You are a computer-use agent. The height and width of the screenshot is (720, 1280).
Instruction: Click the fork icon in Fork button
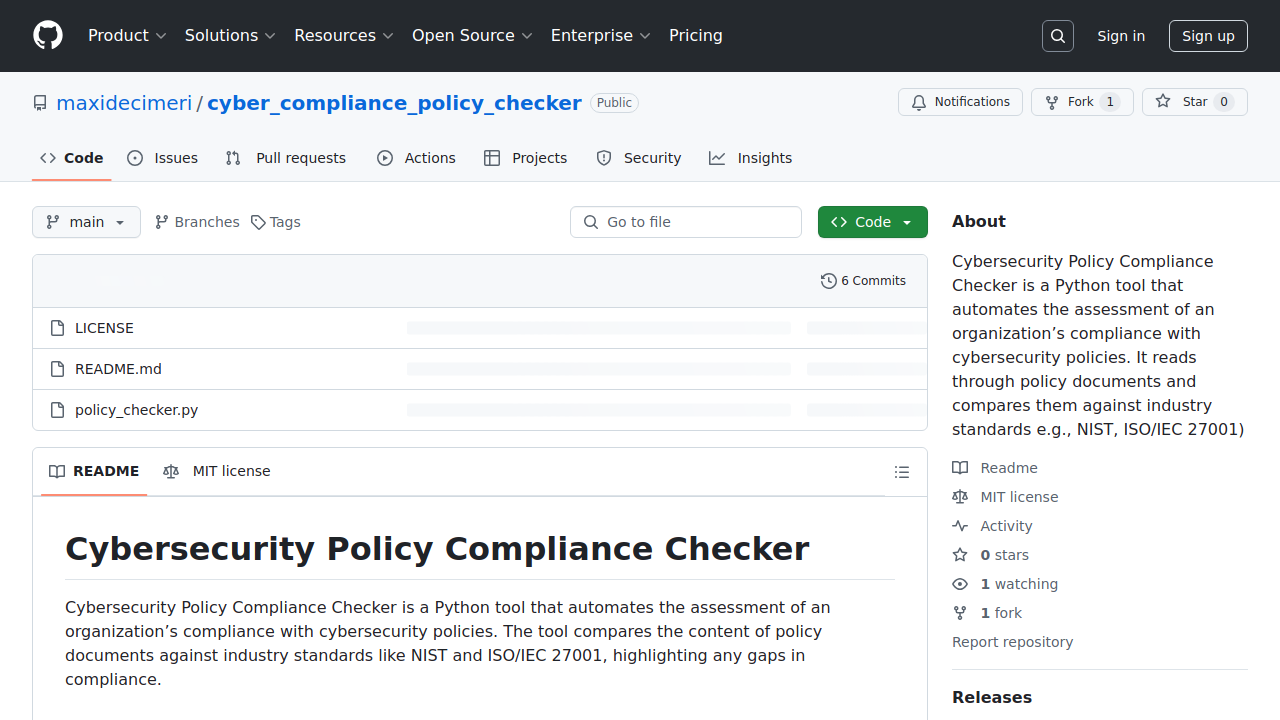pos(1052,102)
